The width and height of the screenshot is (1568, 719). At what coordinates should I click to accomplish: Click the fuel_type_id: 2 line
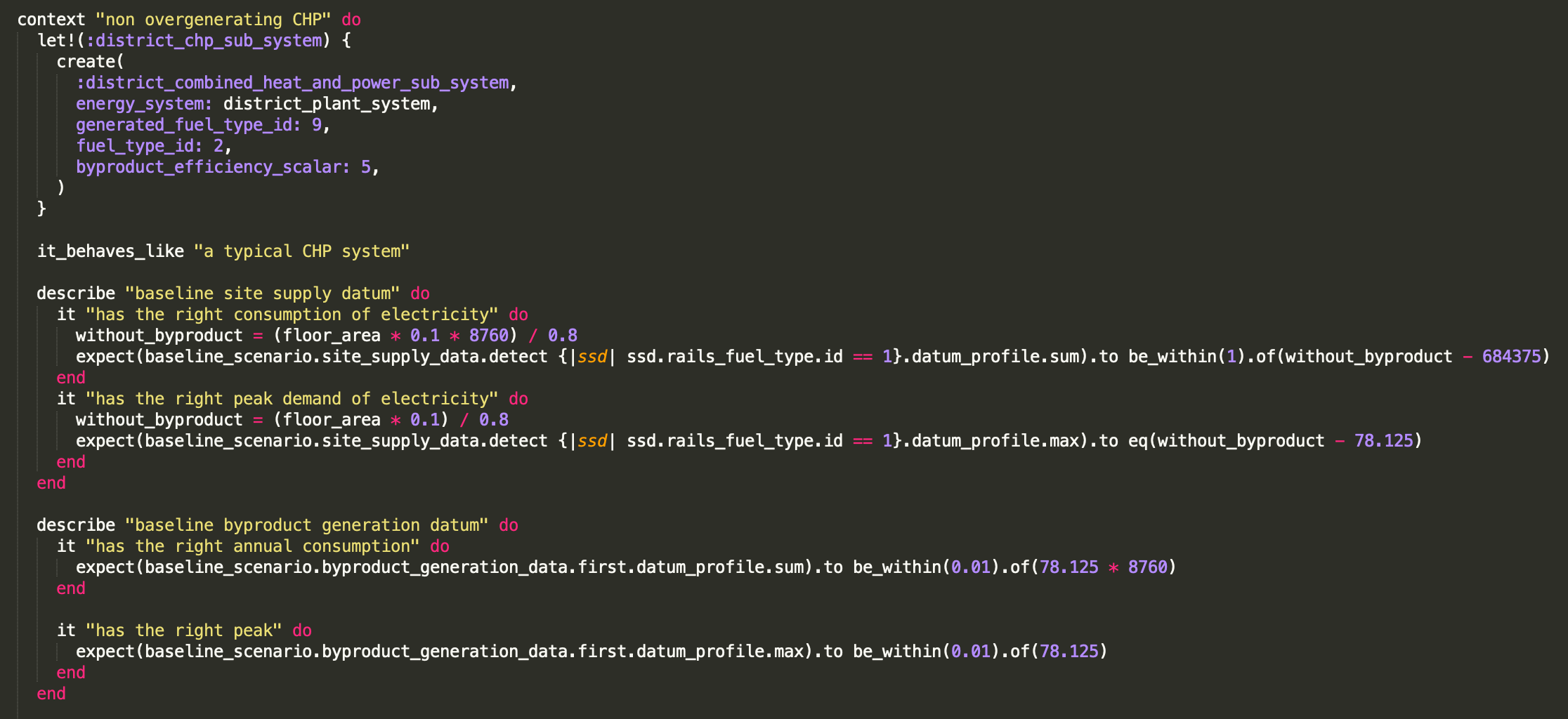[x=154, y=146]
